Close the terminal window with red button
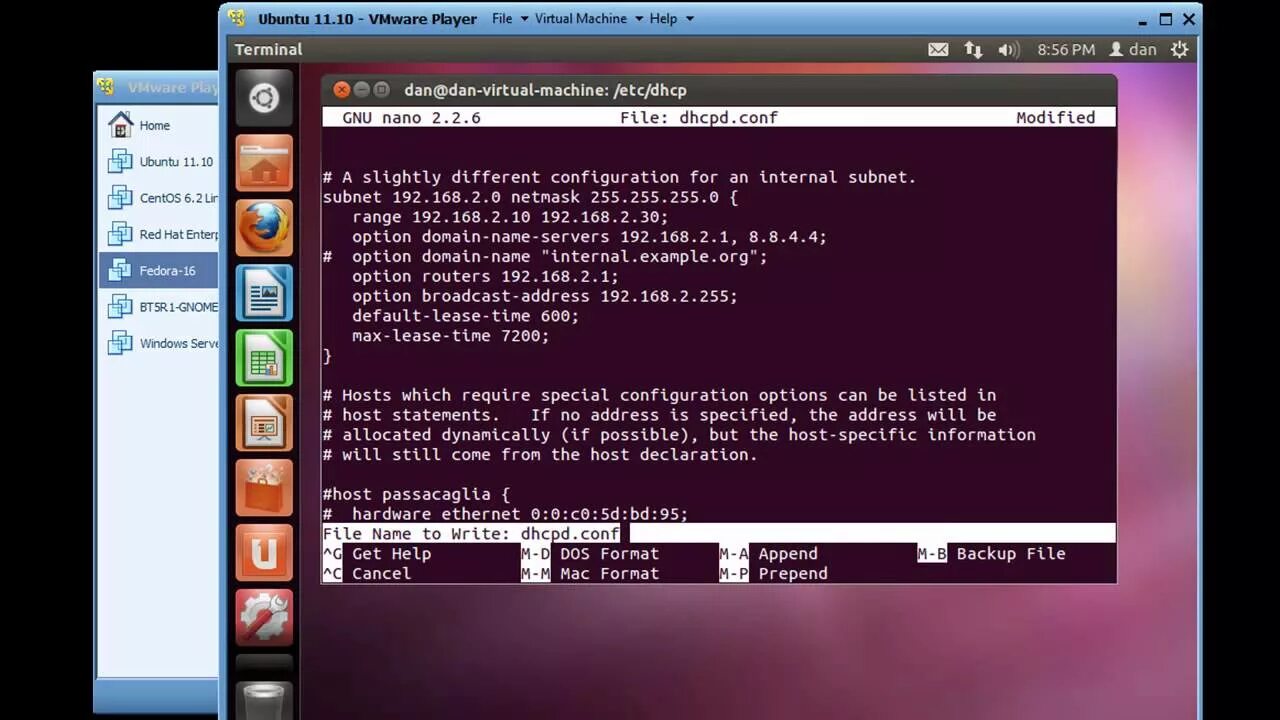The height and width of the screenshot is (720, 1280). click(x=341, y=89)
